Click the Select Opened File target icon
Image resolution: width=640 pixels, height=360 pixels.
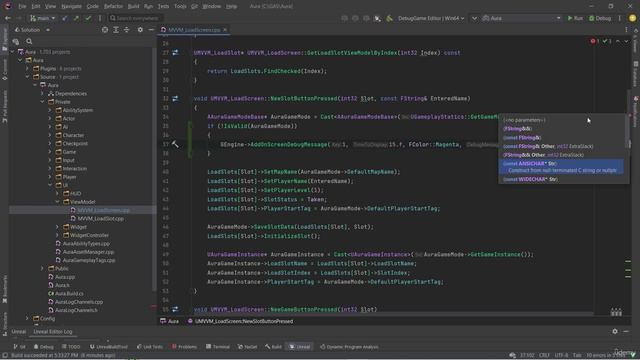tap(105, 30)
